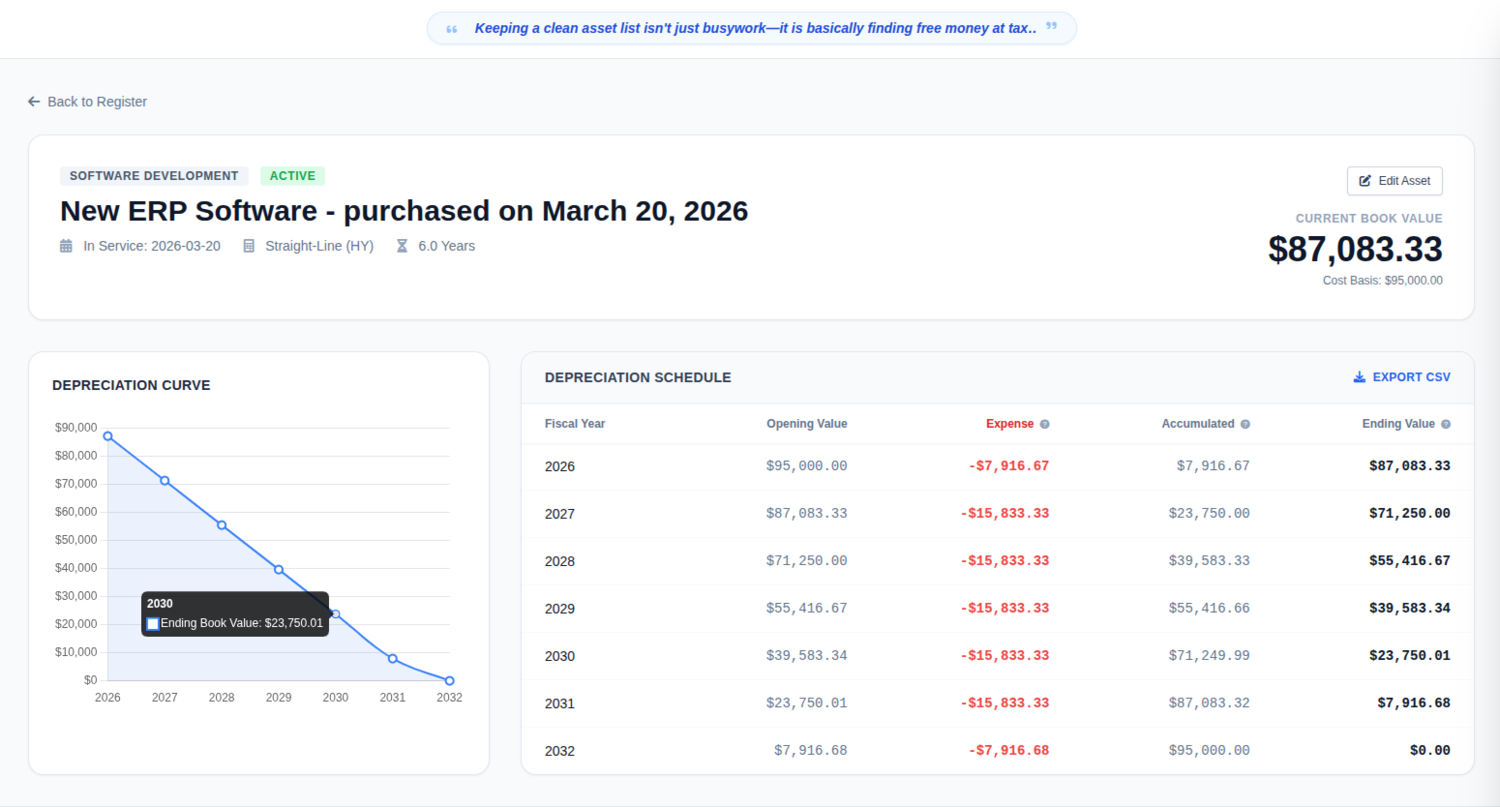Select the 2029 fiscal year row

tap(997, 608)
